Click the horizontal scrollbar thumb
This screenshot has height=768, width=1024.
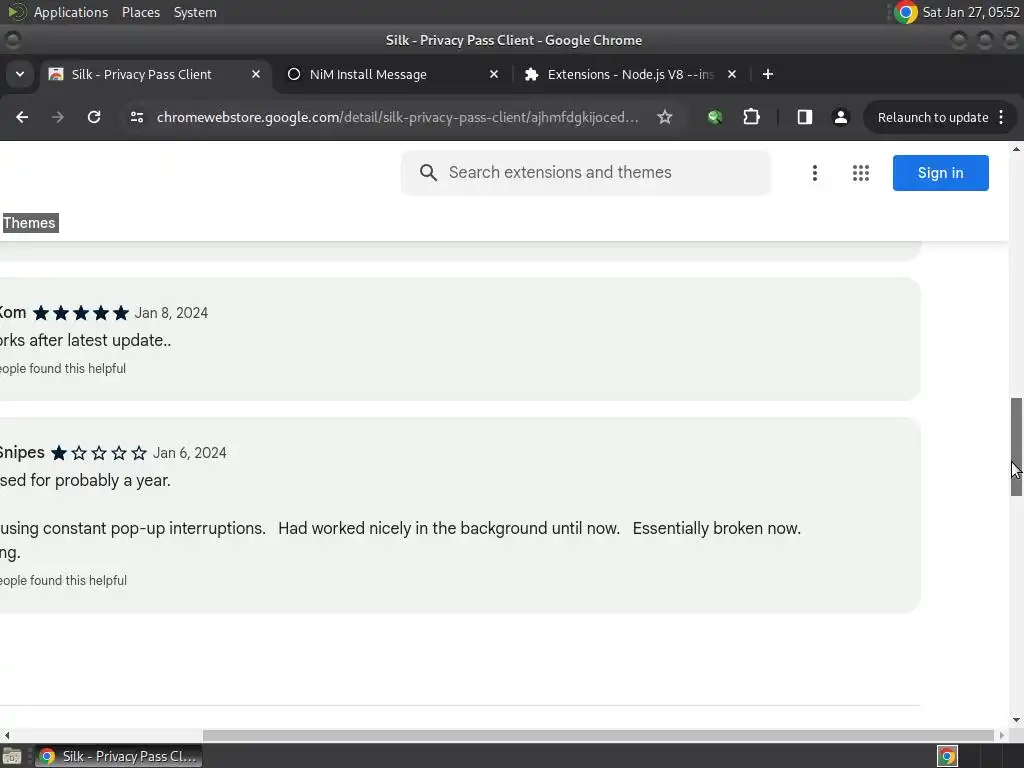point(598,735)
